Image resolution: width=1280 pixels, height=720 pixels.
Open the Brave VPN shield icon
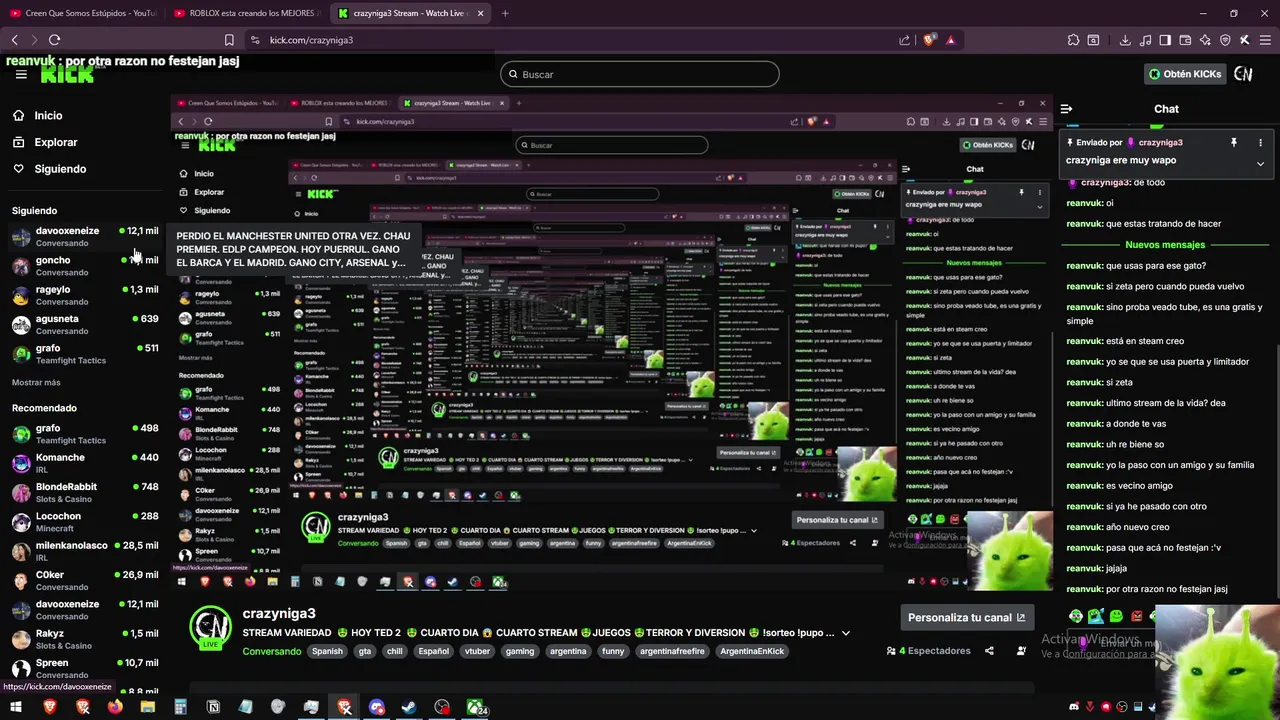click(x=1225, y=40)
